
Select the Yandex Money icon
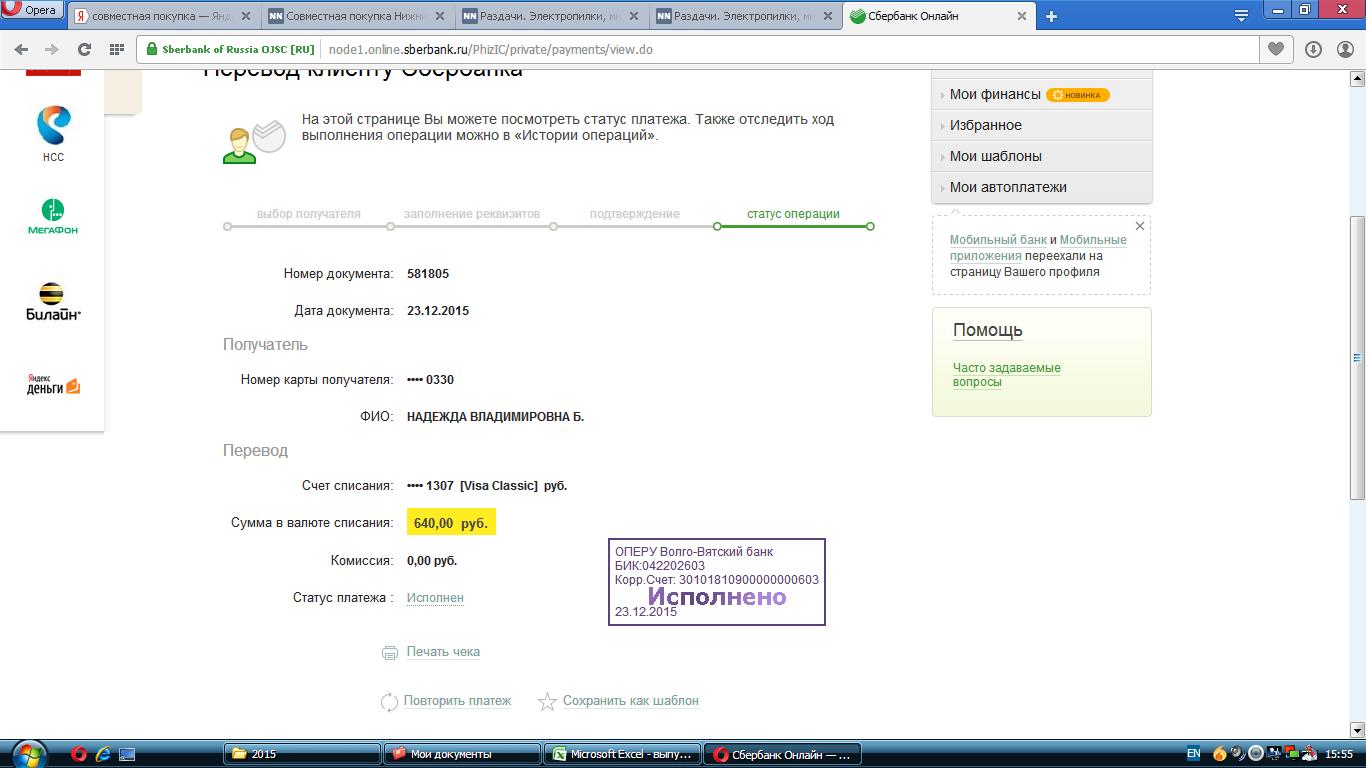click(x=52, y=385)
